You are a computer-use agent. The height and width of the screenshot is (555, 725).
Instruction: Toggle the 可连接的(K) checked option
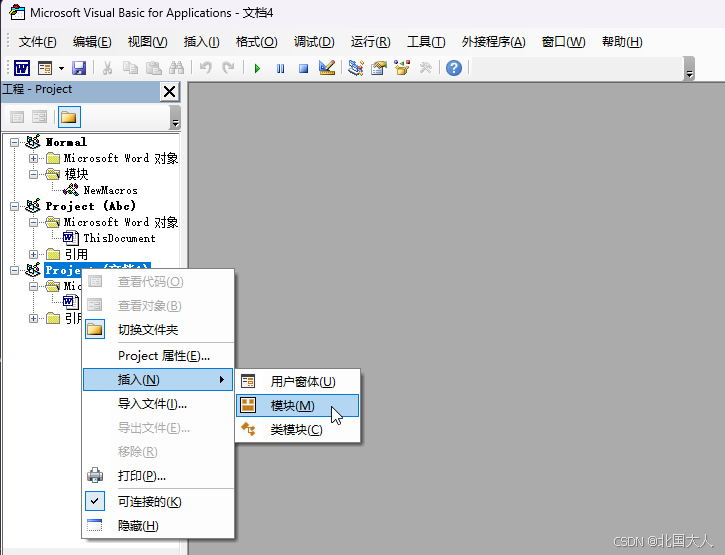click(158, 502)
